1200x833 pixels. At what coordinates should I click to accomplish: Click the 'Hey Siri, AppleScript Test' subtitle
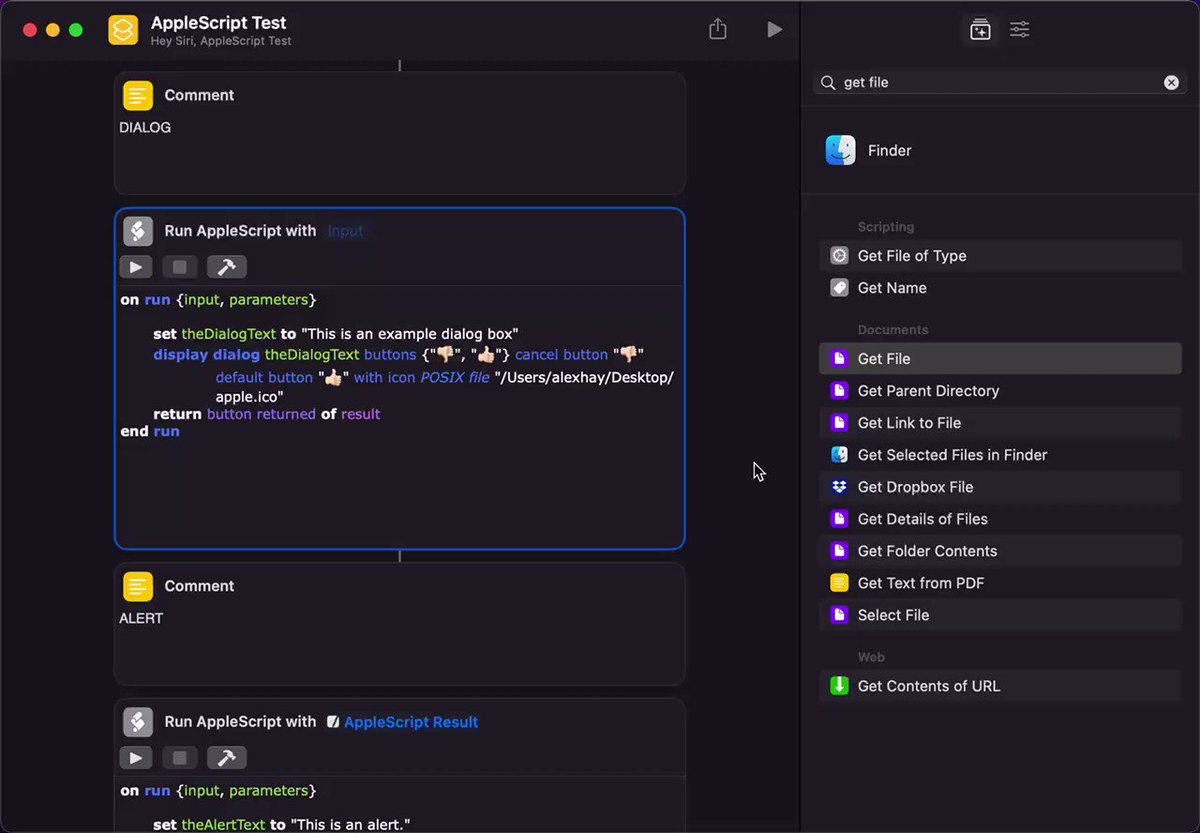tap(221, 42)
